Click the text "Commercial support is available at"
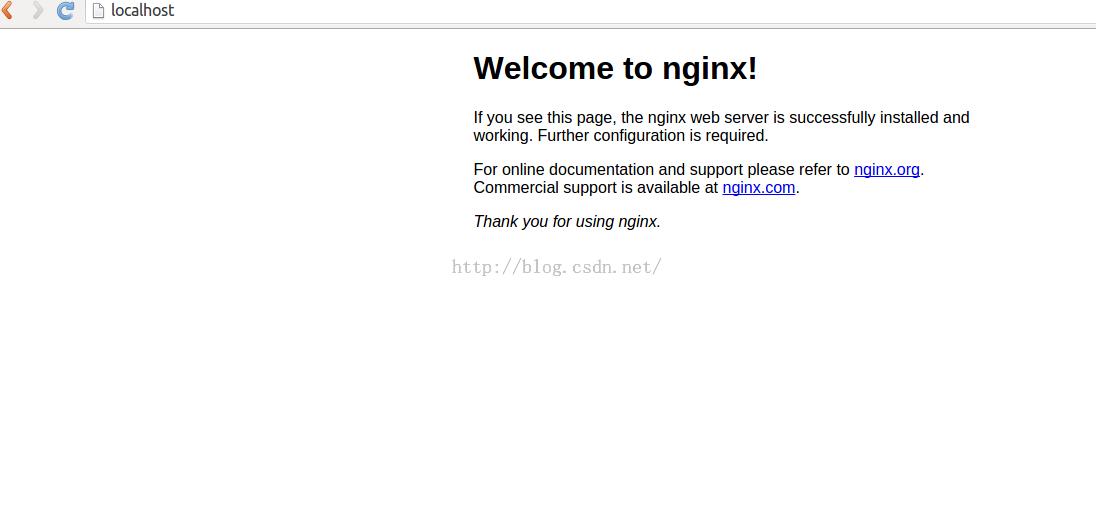The width and height of the screenshot is (1096, 513). 596,188
